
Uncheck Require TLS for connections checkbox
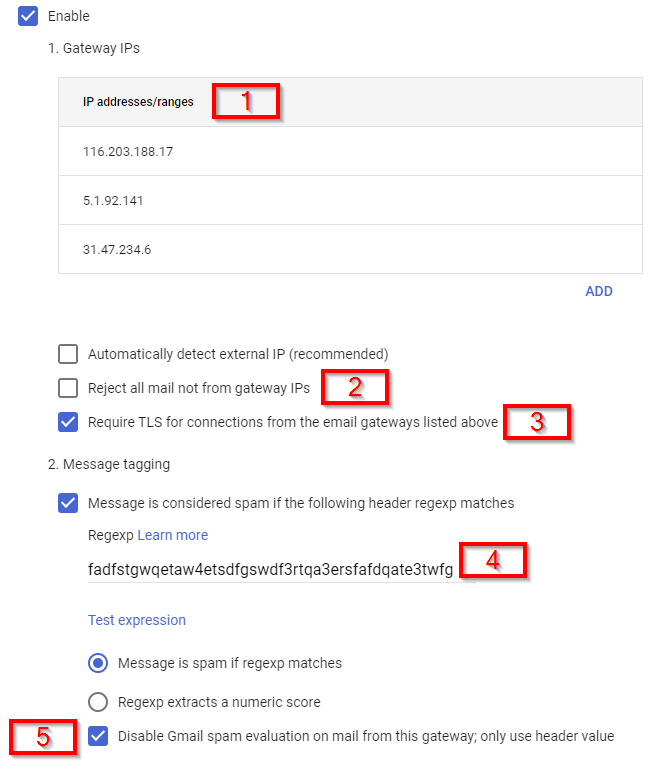pos(68,422)
